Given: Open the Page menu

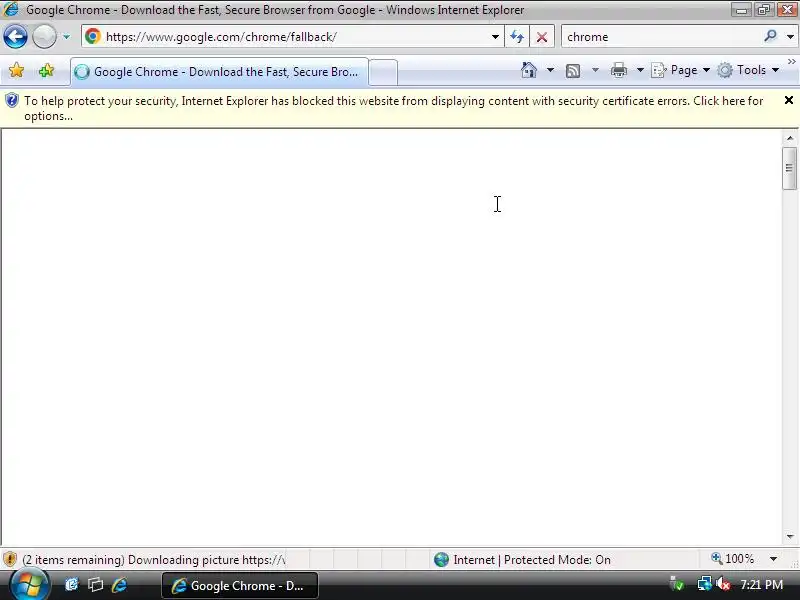Looking at the screenshot, I should (681, 70).
